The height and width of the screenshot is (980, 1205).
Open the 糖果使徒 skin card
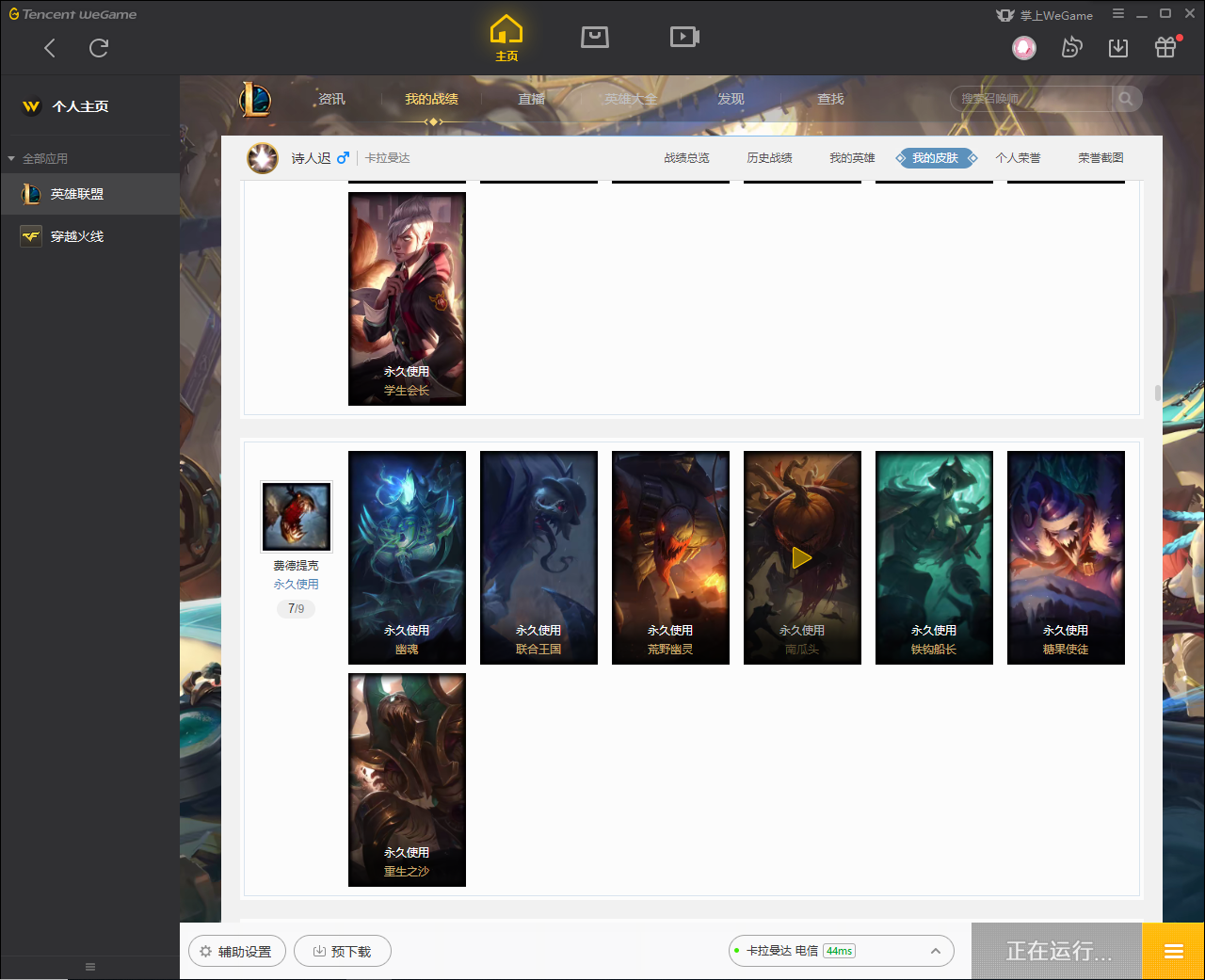[x=1066, y=557]
